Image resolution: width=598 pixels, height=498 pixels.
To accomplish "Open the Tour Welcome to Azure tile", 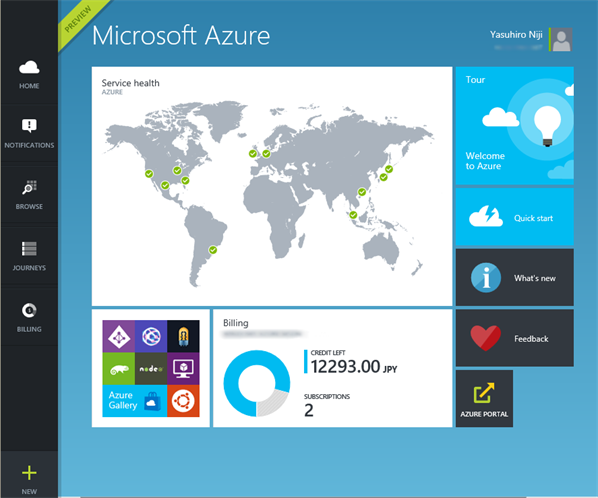I will 514,125.
